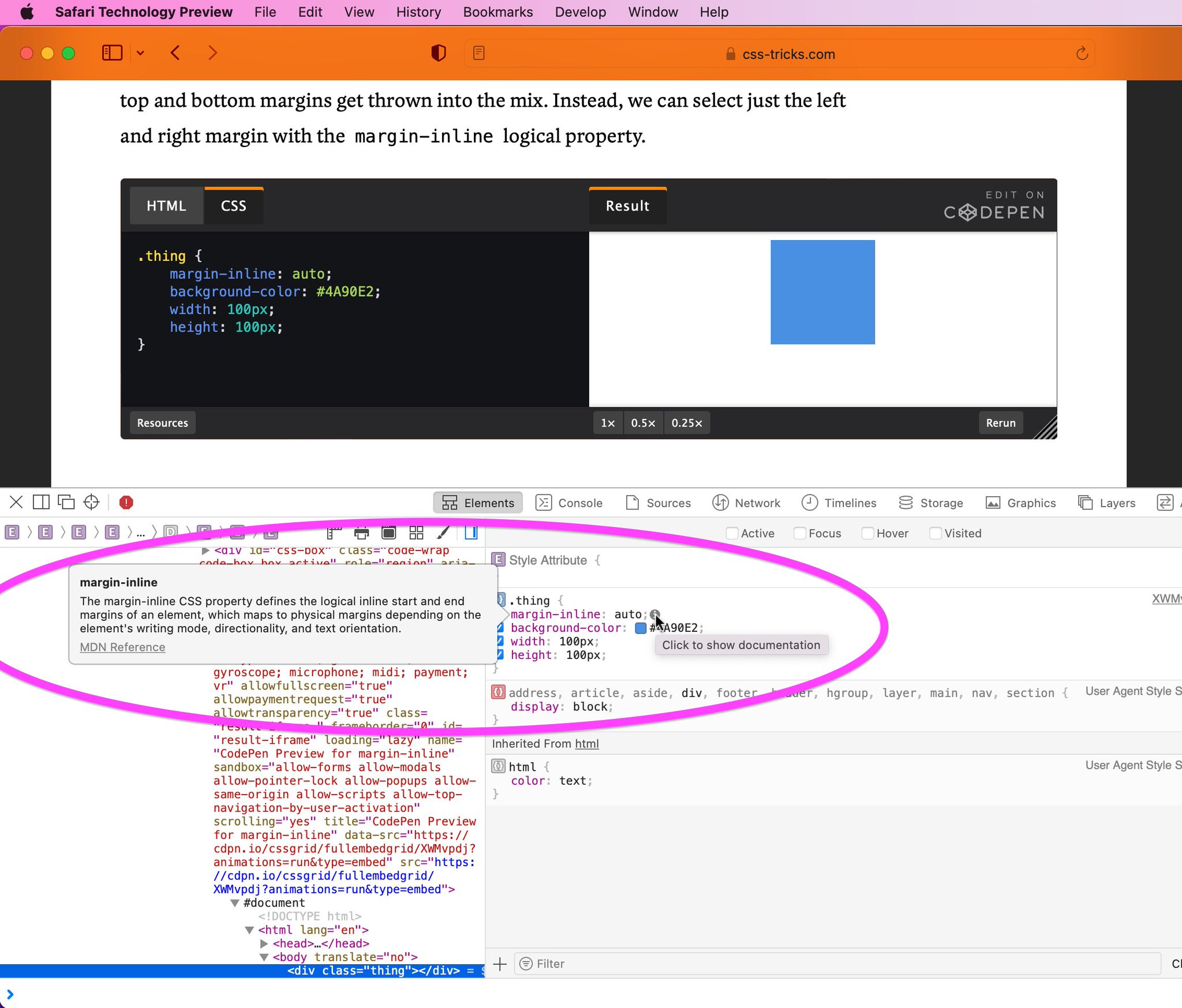Toggle print media styles icon
The image size is (1182, 1008).
click(x=361, y=533)
